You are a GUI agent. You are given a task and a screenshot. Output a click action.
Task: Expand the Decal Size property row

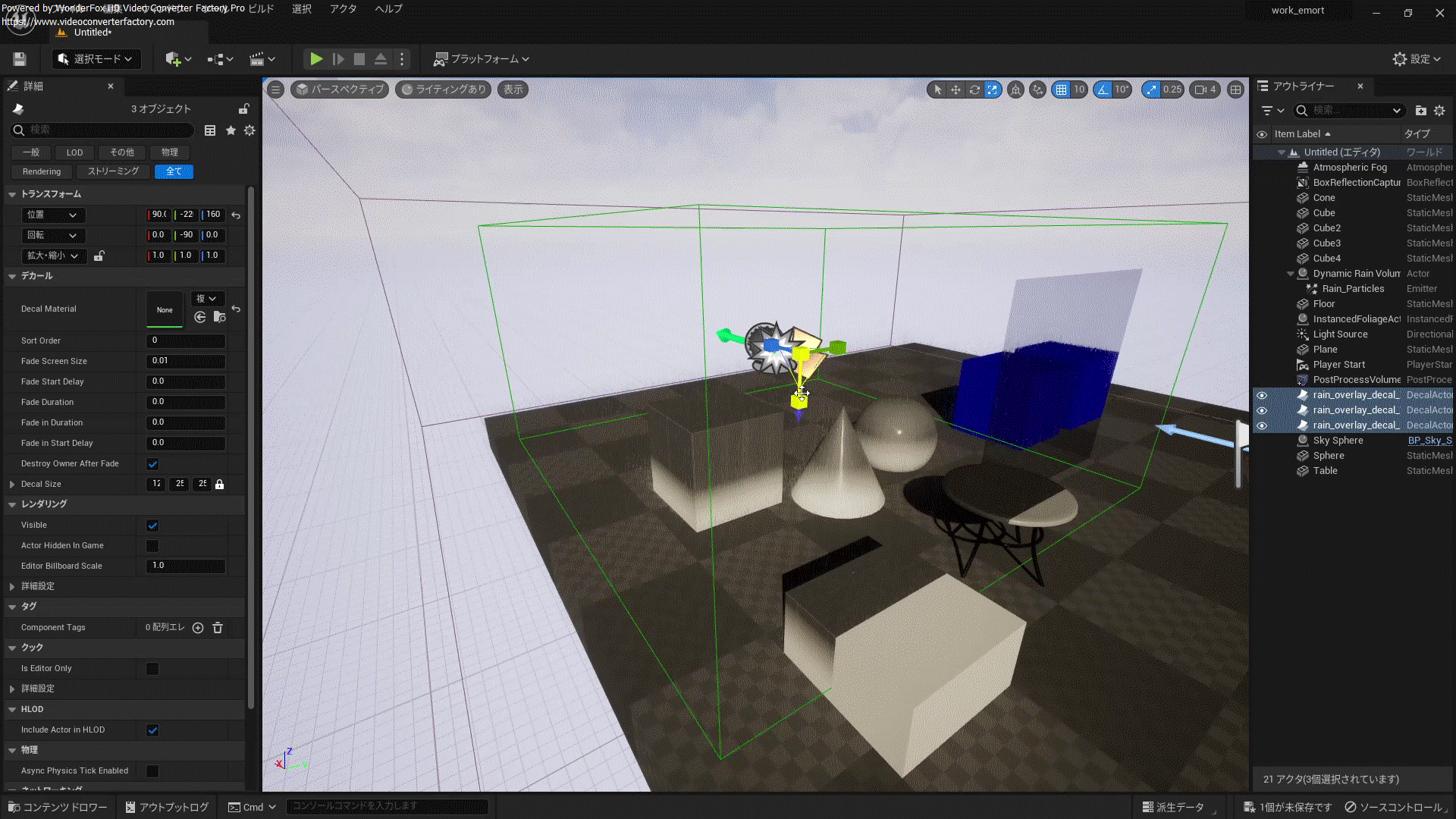tap(12, 484)
